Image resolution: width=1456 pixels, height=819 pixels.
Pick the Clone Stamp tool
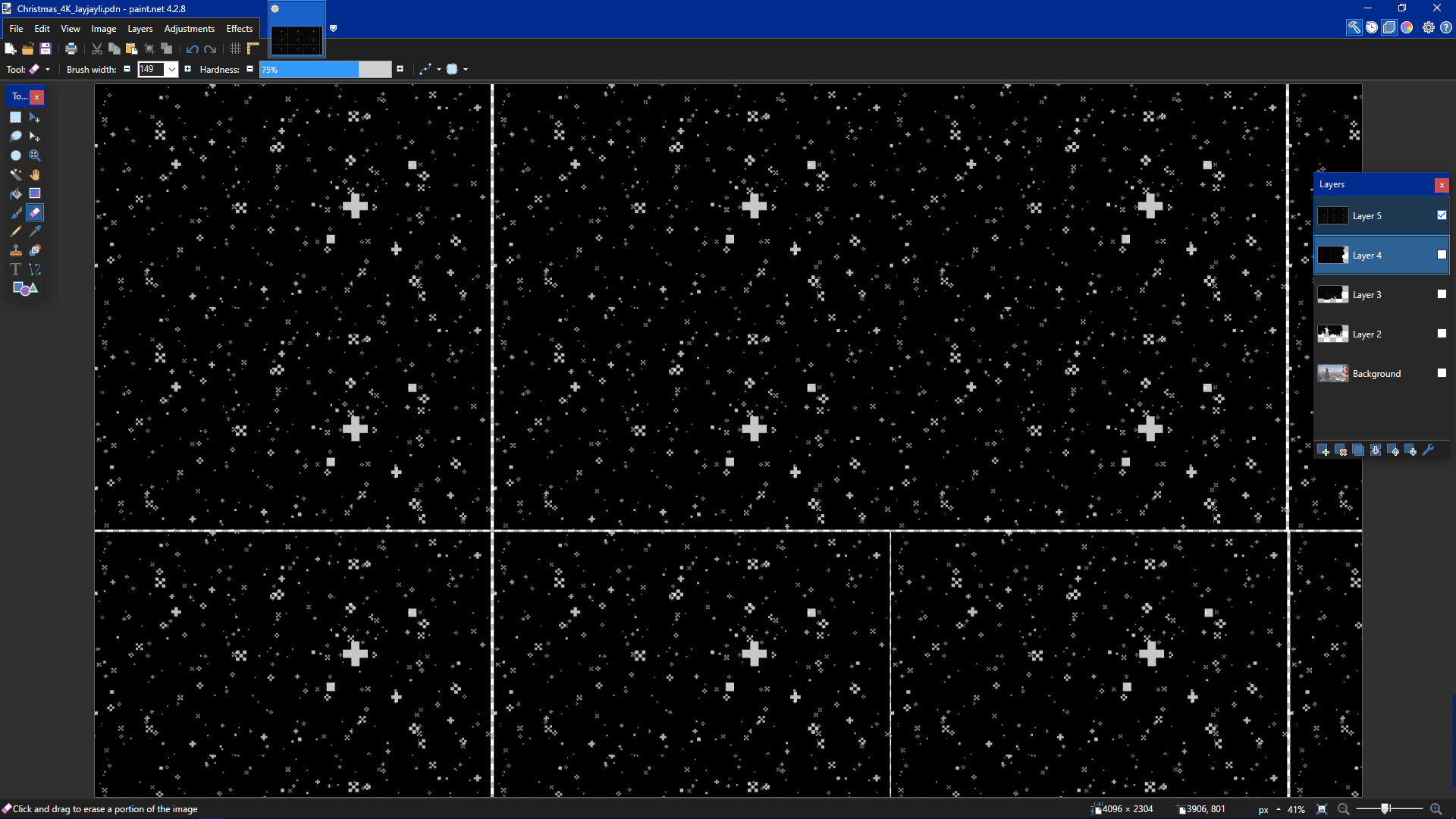[x=15, y=250]
